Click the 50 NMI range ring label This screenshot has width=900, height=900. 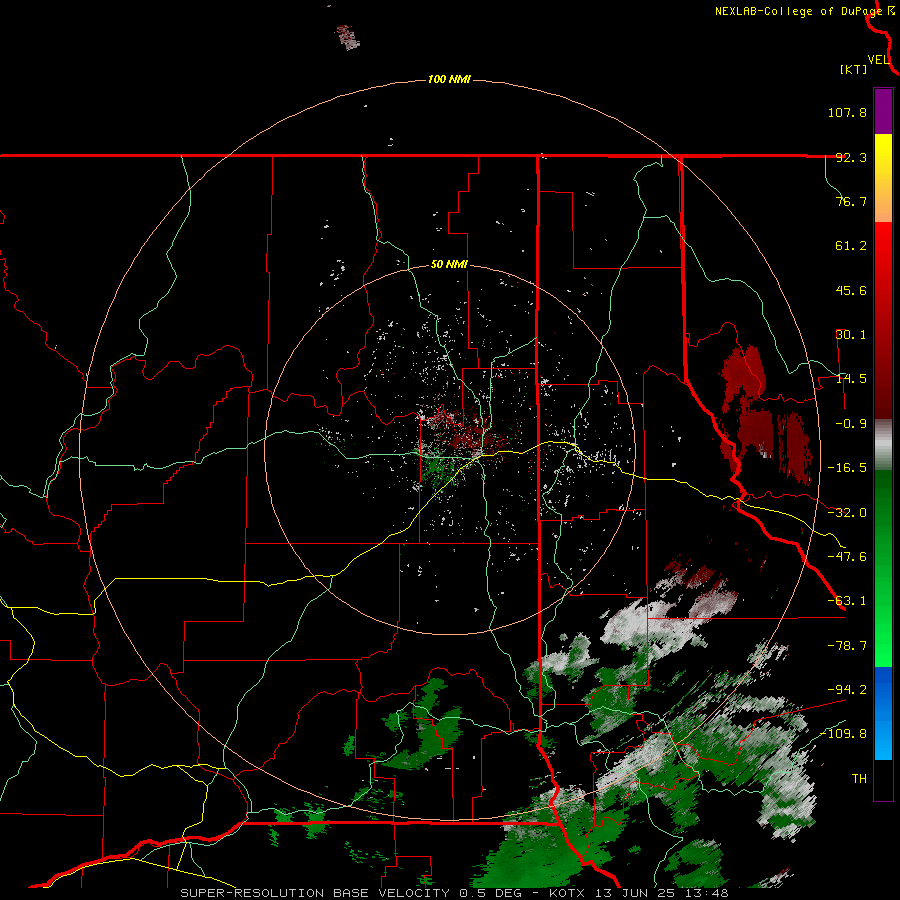tap(449, 265)
